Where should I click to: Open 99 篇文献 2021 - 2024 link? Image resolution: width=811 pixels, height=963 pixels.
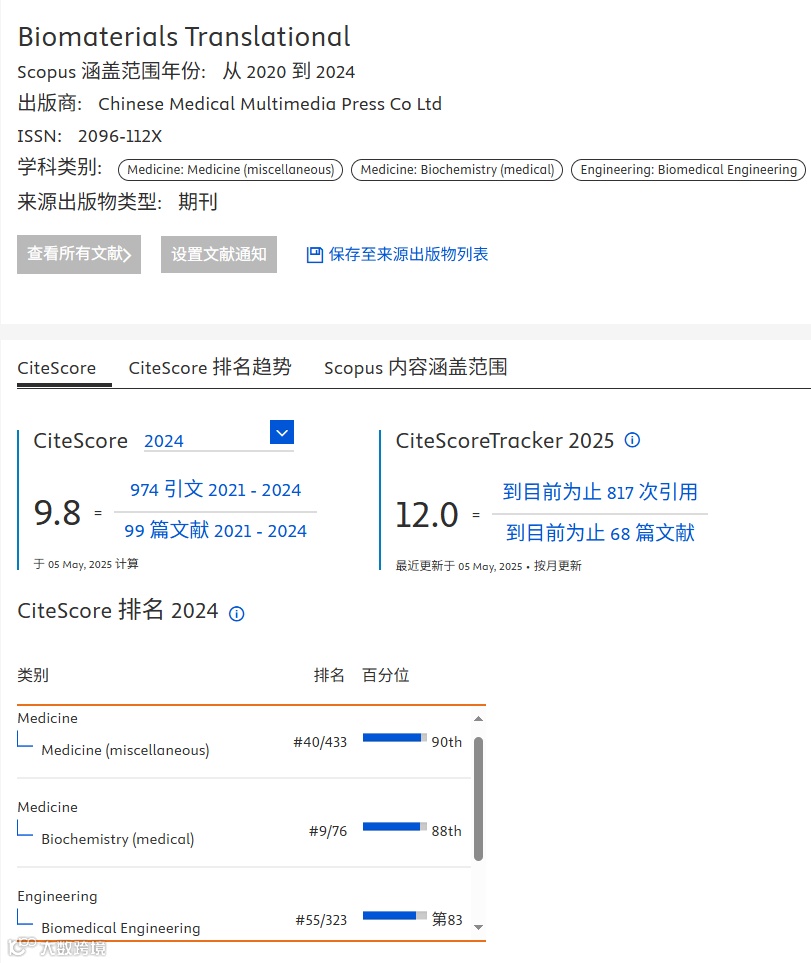pyautogui.click(x=215, y=530)
